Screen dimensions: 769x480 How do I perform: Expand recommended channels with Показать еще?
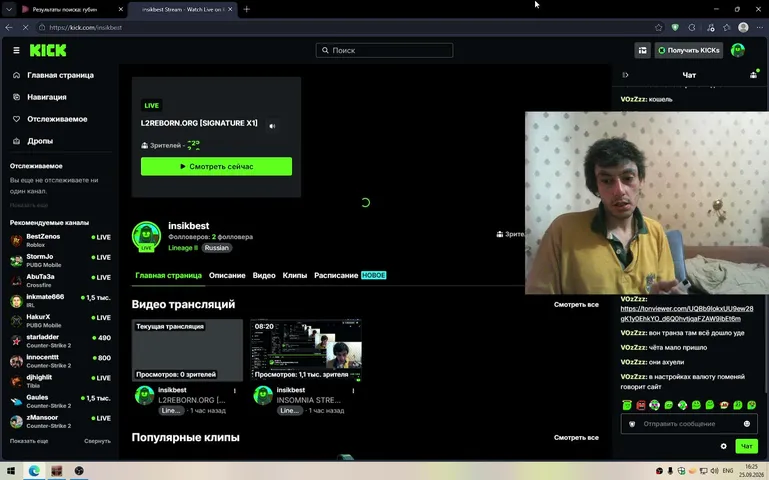[x=29, y=441]
